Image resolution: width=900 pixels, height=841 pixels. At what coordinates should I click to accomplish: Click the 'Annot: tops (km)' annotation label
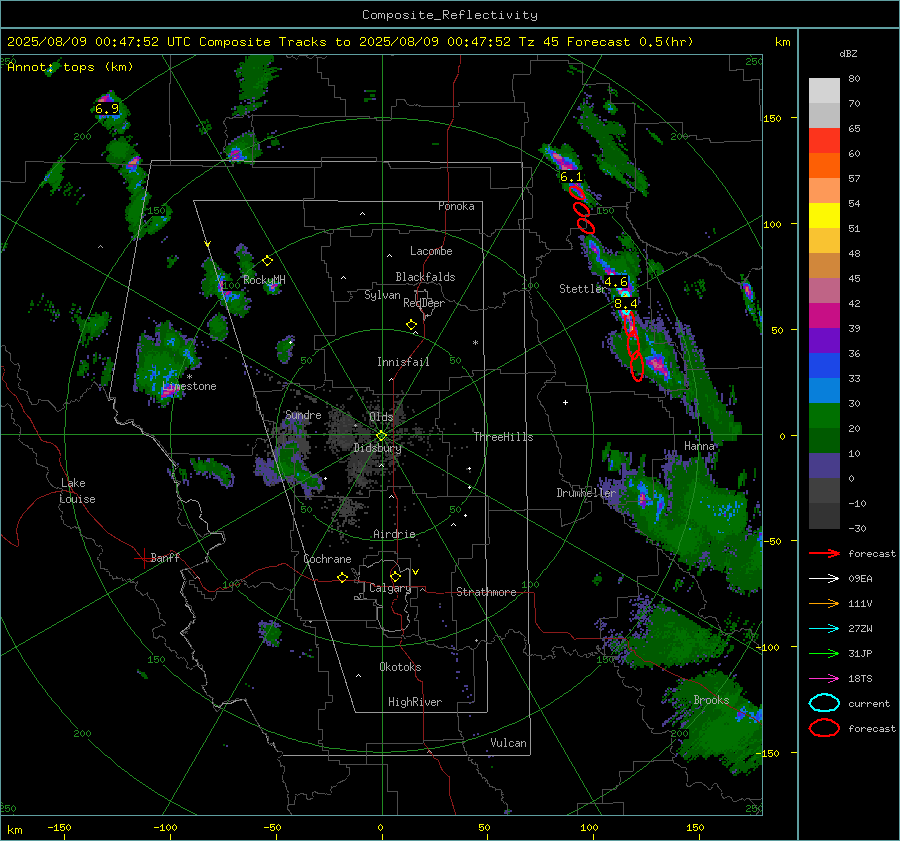(x=70, y=67)
